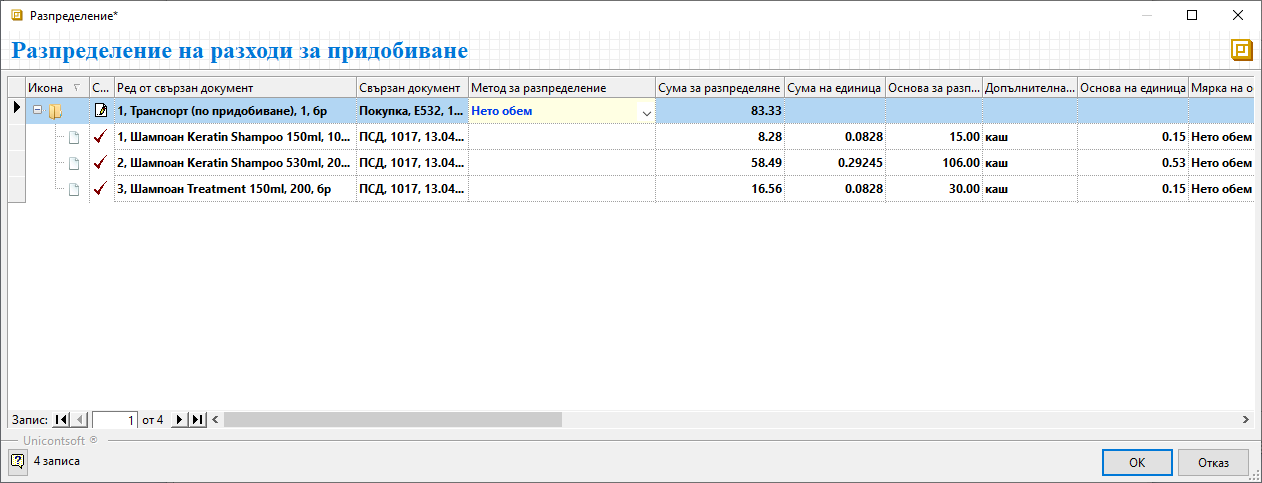Screen dimensions: 1262x483
Task: Click the folder icon in Транспорт row
Action: [x=55, y=111]
